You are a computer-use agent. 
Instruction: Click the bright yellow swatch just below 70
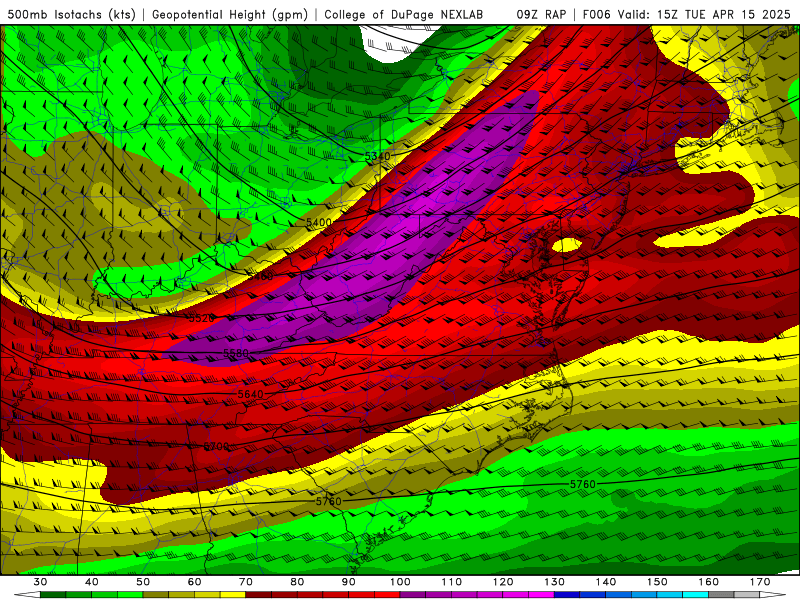click(x=233, y=595)
